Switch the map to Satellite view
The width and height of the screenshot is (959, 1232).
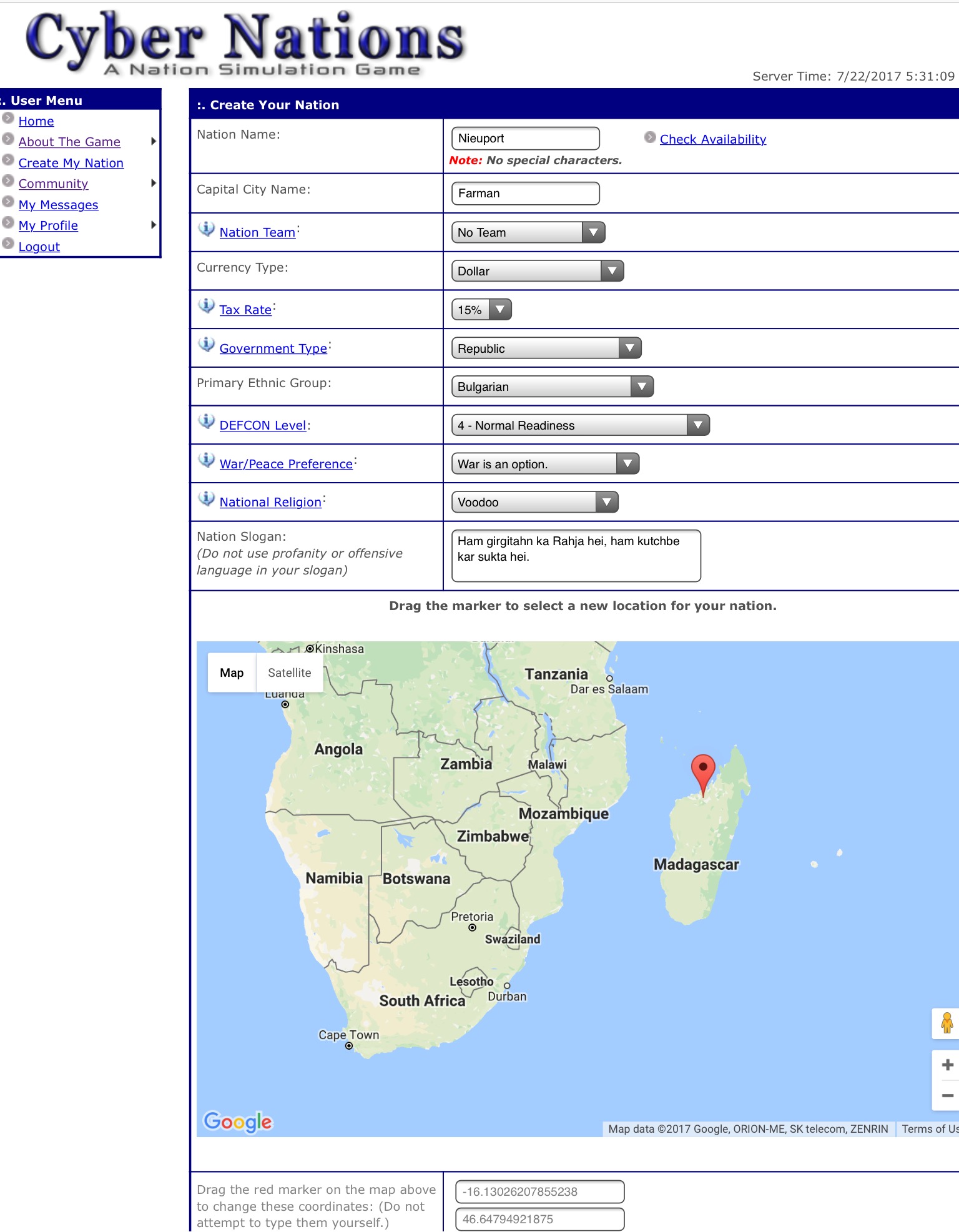tap(290, 673)
